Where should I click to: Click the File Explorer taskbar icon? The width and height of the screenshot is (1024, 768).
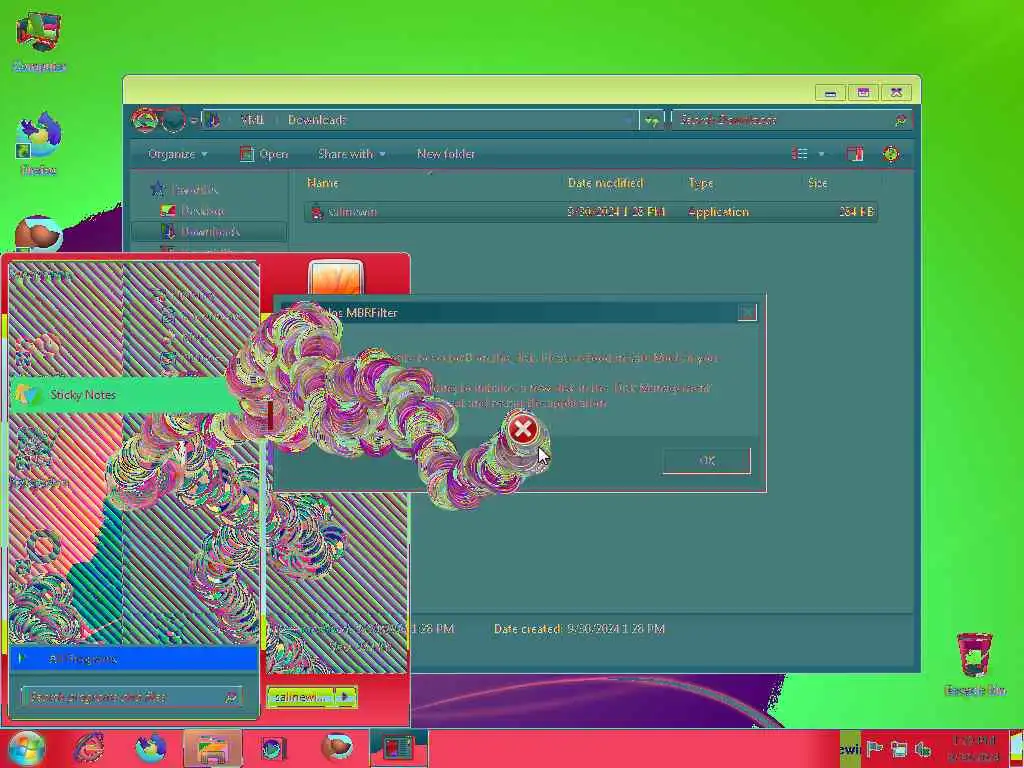(212, 748)
